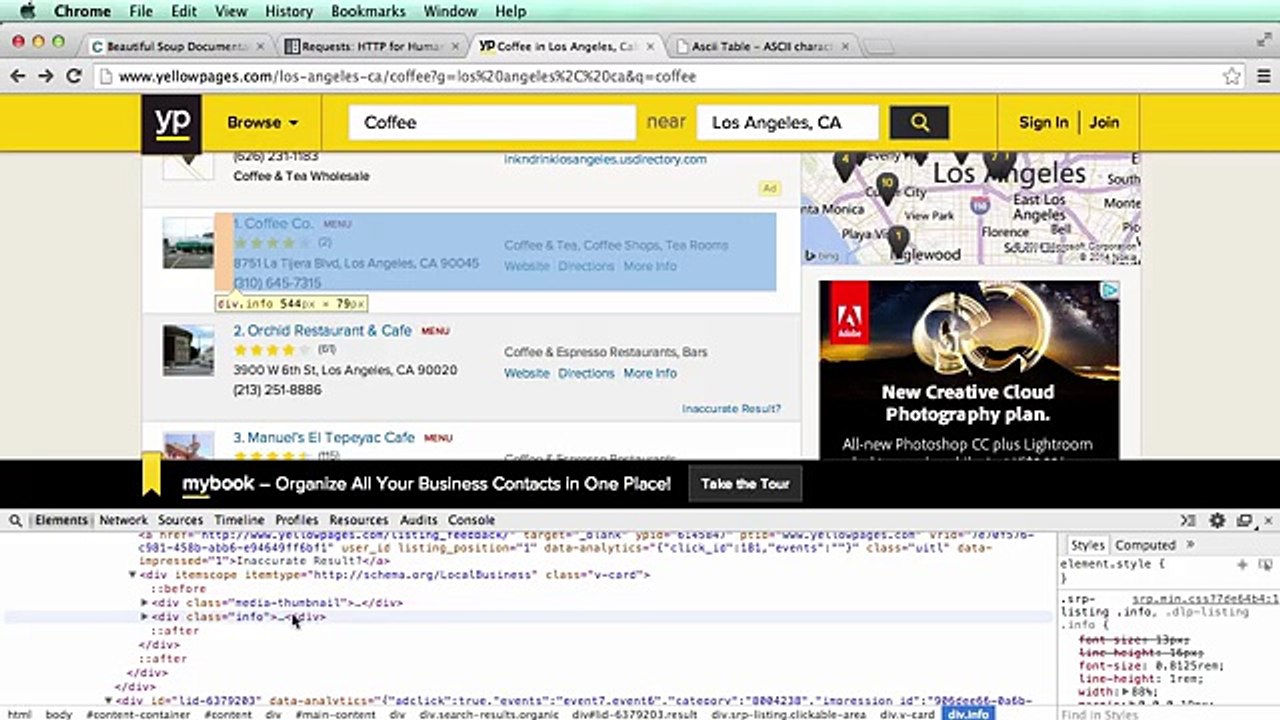Switch to the Computed styles tab
1280x720 pixels.
pyautogui.click(x=1145, y=545)
